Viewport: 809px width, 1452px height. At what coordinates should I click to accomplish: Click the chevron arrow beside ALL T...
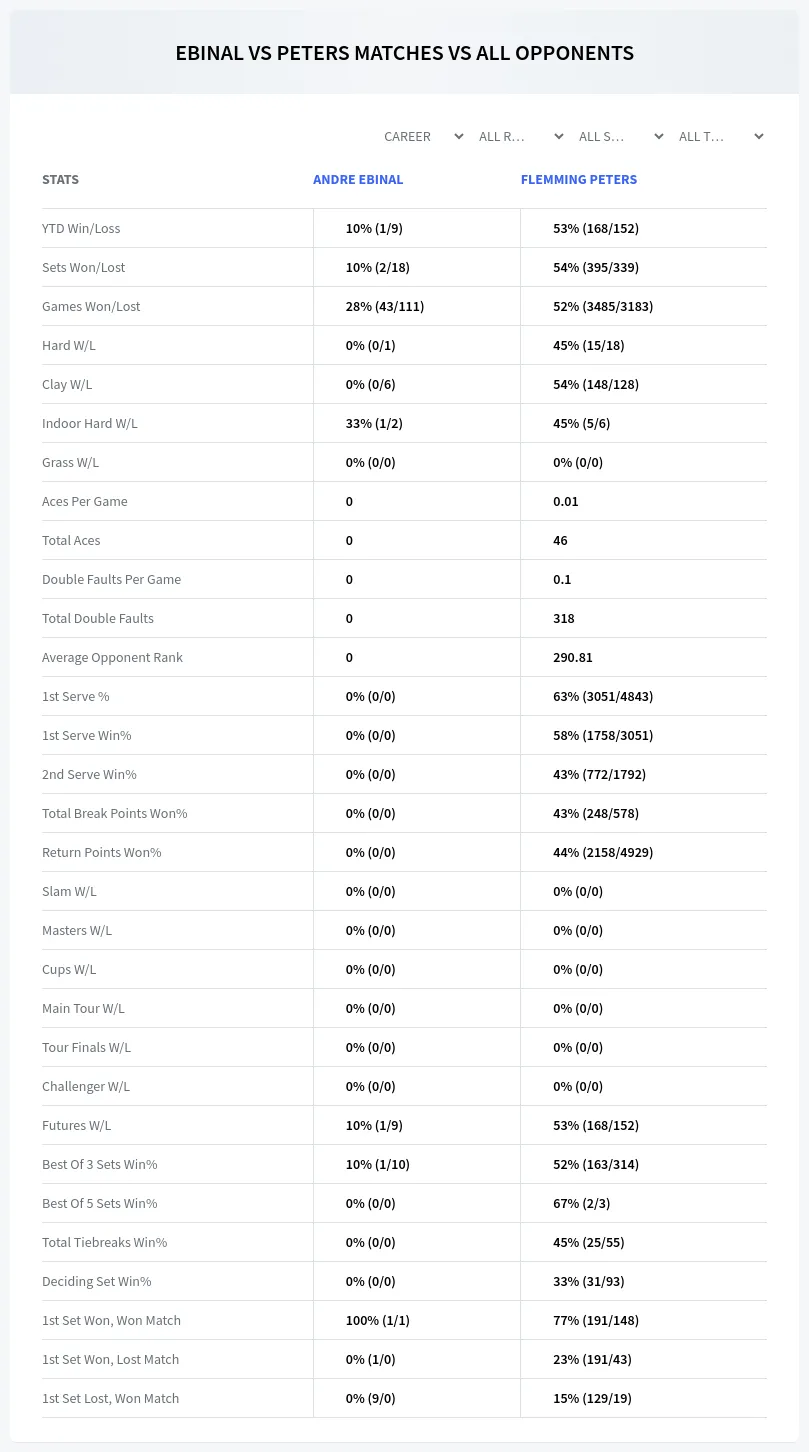coord(759,136)
